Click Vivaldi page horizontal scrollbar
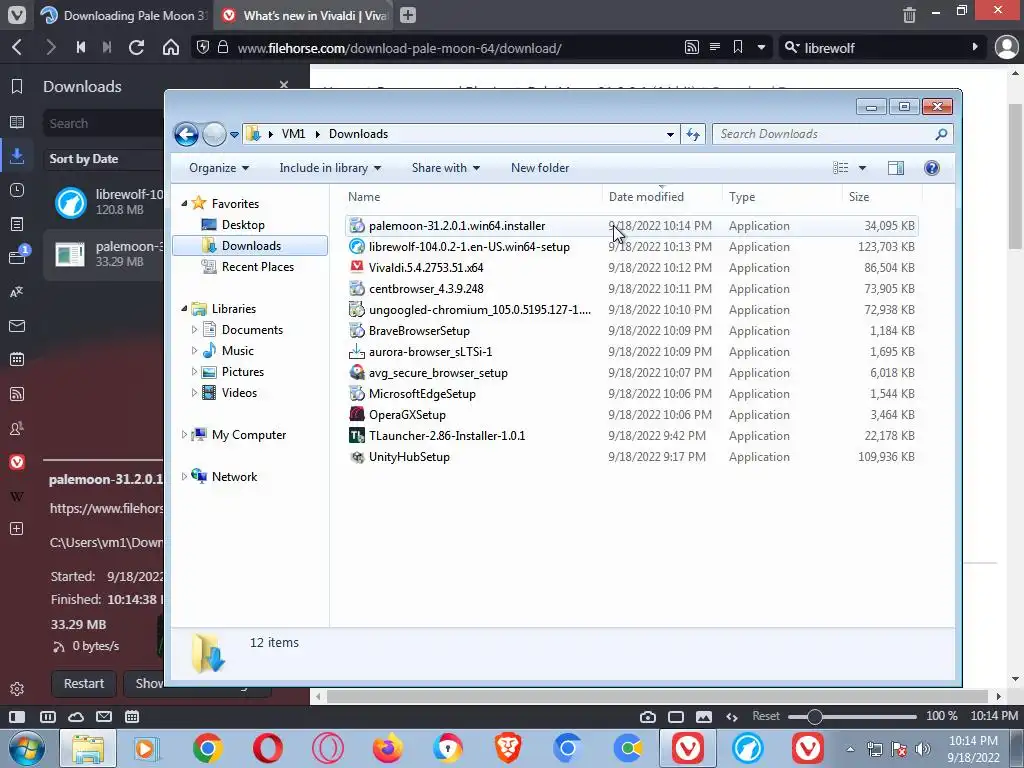Image resolution: width=1024 pixels, height=768 pixels. coord(657,696)
